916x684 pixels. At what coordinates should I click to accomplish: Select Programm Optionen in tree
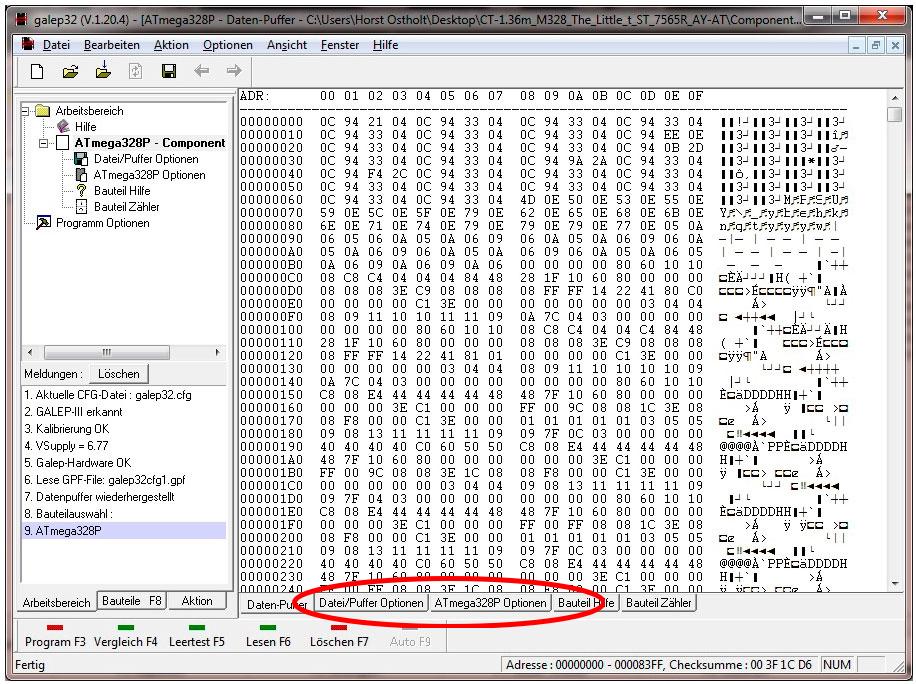103,223
